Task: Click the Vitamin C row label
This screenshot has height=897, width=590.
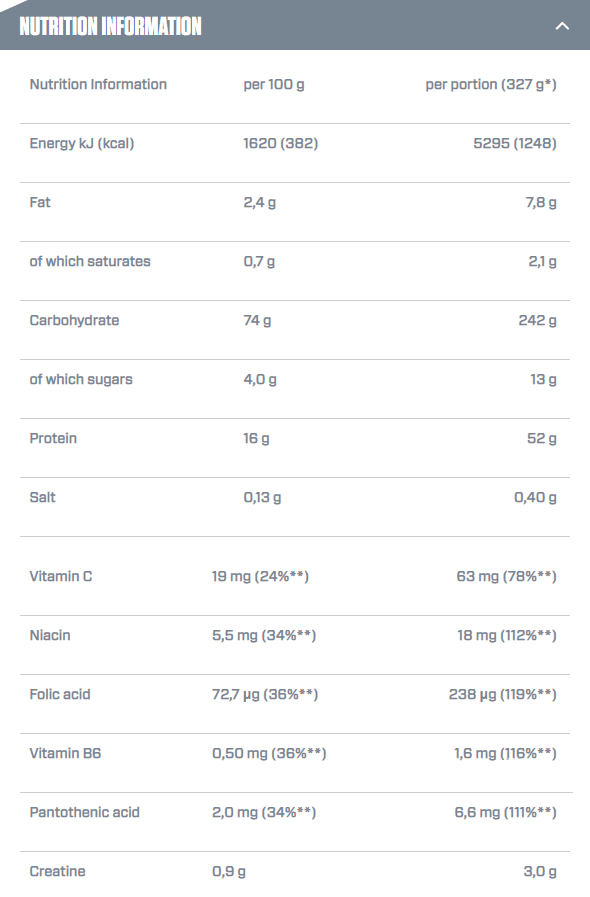Action: tap(61, 576)
